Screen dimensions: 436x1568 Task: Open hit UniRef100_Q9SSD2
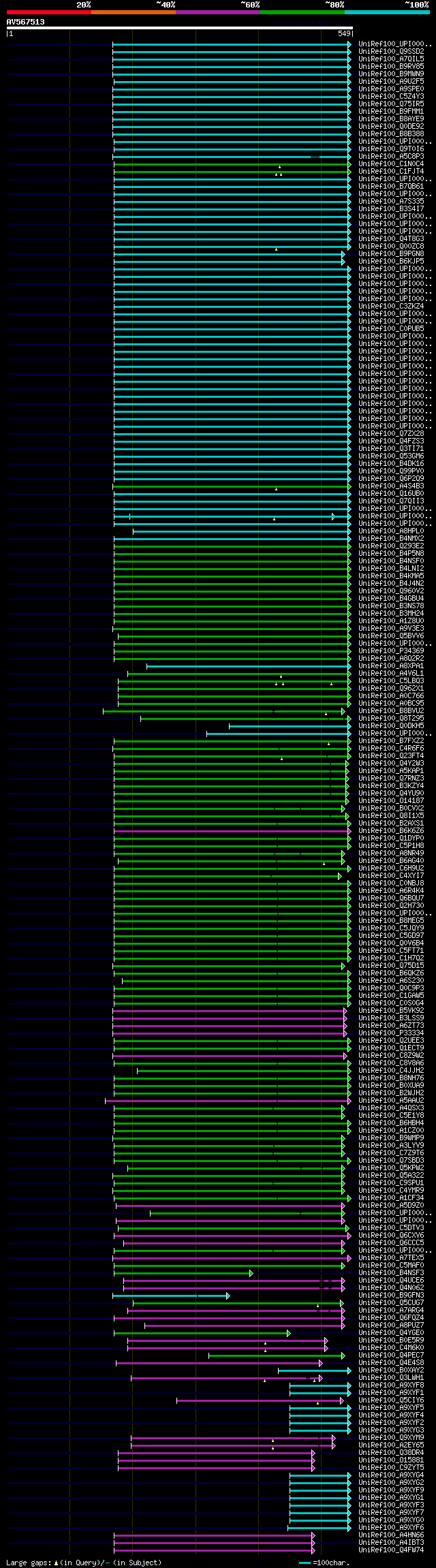[x=391, y=51]
